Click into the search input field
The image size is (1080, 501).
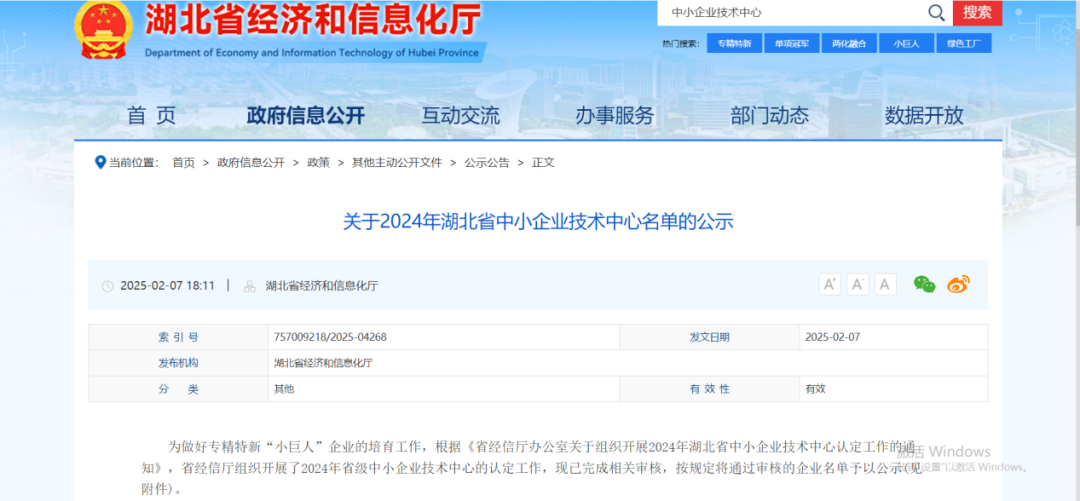click(790, 13)
